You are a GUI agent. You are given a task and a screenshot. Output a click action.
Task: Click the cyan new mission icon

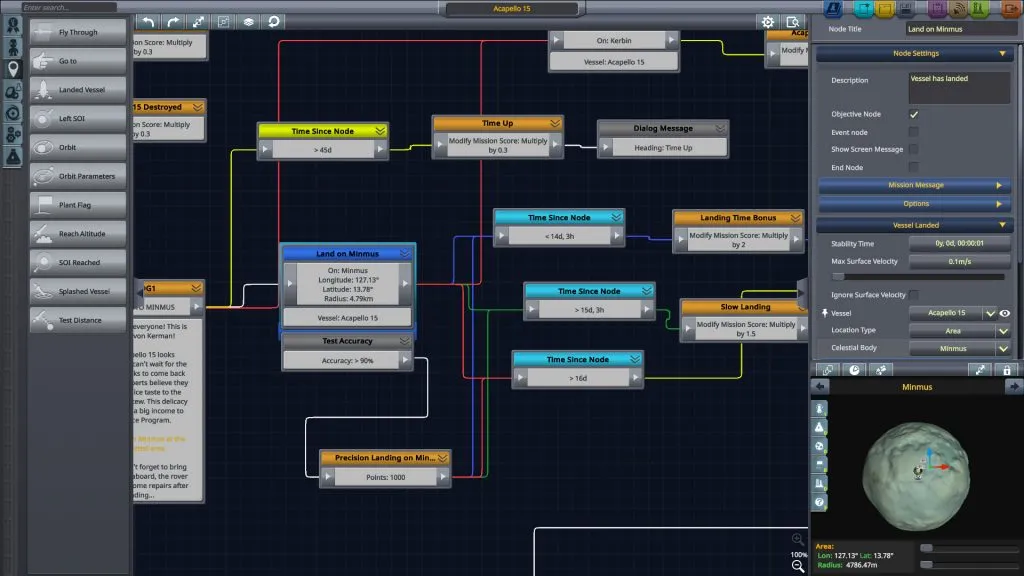tap(863, 8)
